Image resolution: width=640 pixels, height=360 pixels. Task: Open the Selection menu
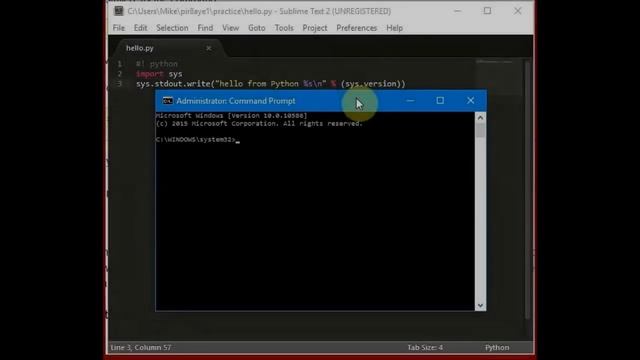coord(172,28)
